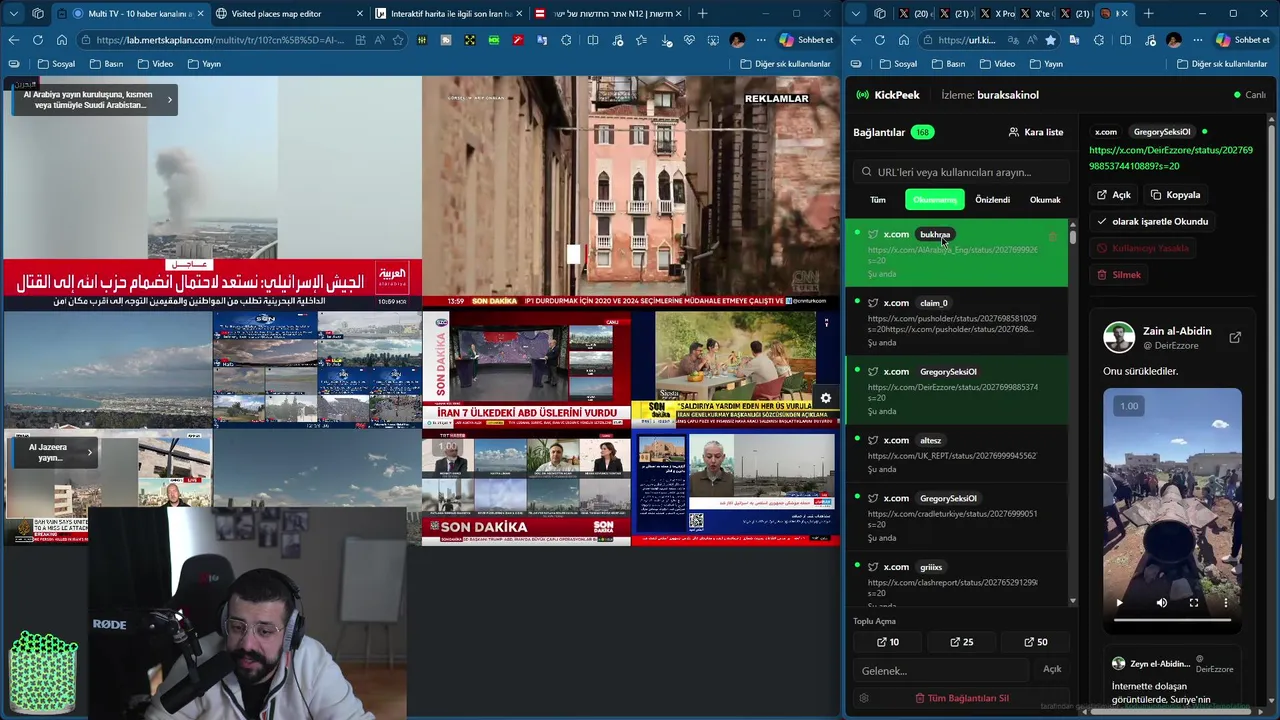The image size is (1280, 720).
Task: Open Sohbet et Copilot in left browser
Action: (x=807, y=40)
